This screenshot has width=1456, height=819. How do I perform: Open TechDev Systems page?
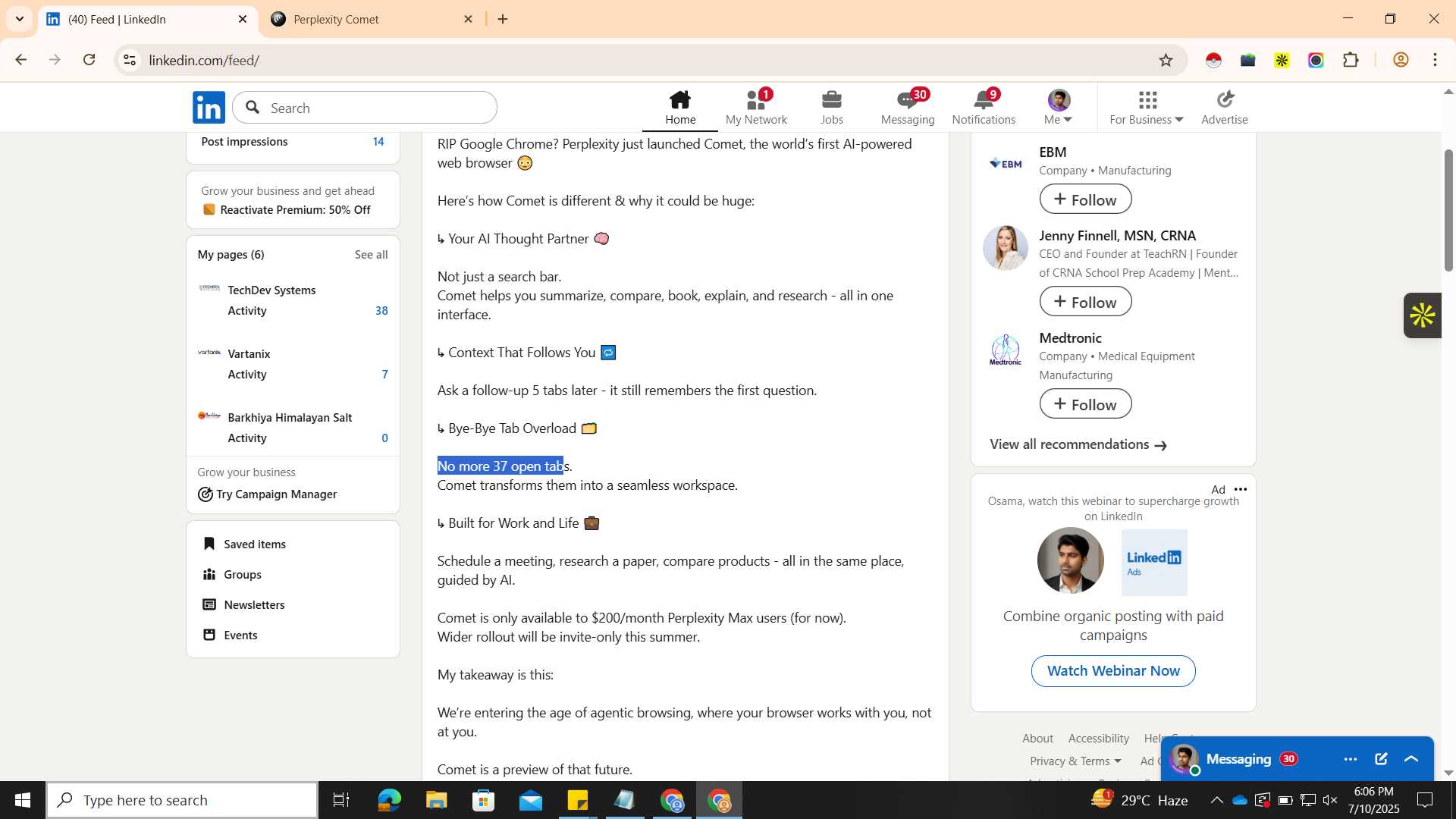coord(271,290)
